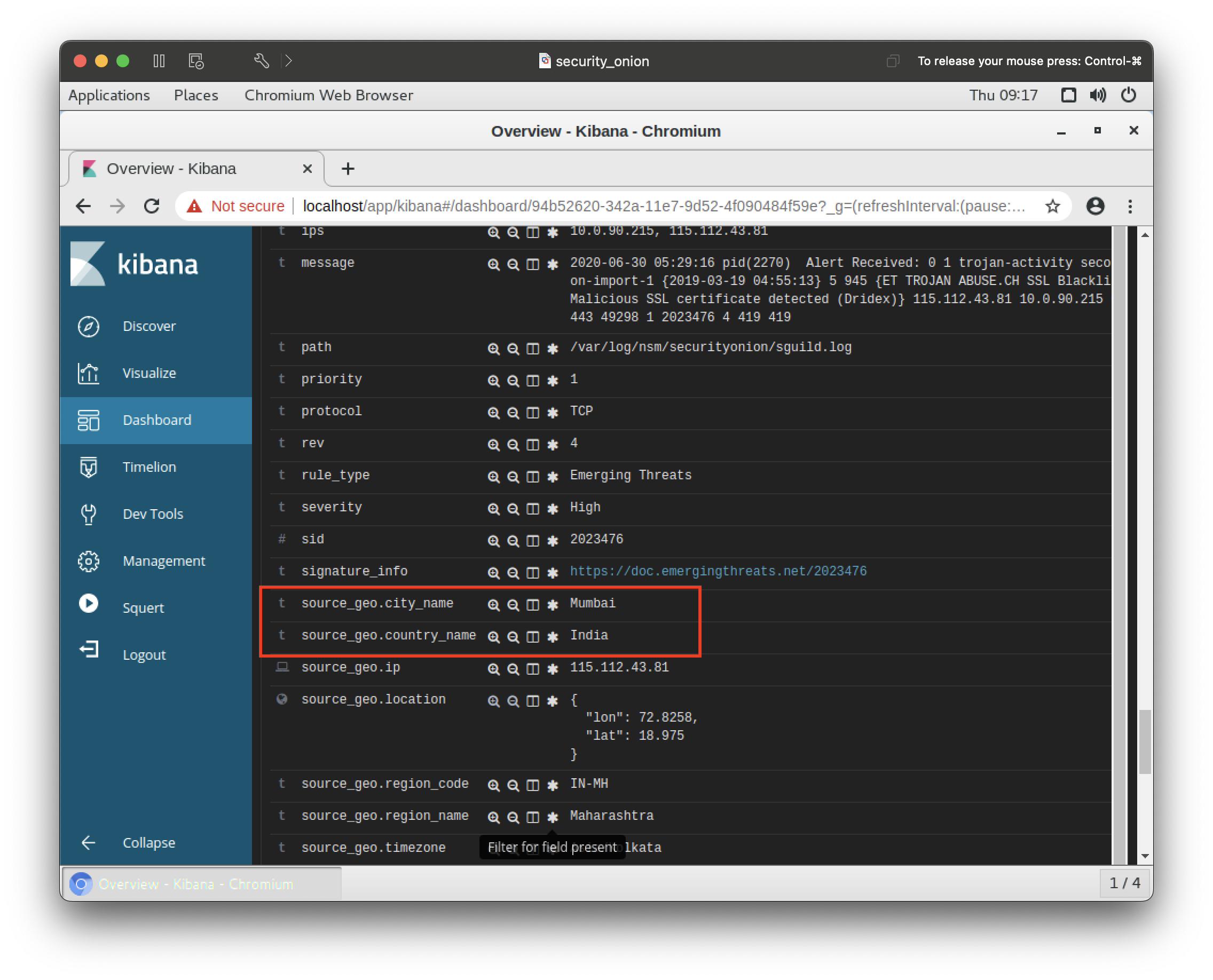The height and width of the screenshot is (980, 1213).
Task: Filter for value on source_geo.country_name row
Action: [x=493, y=637]
